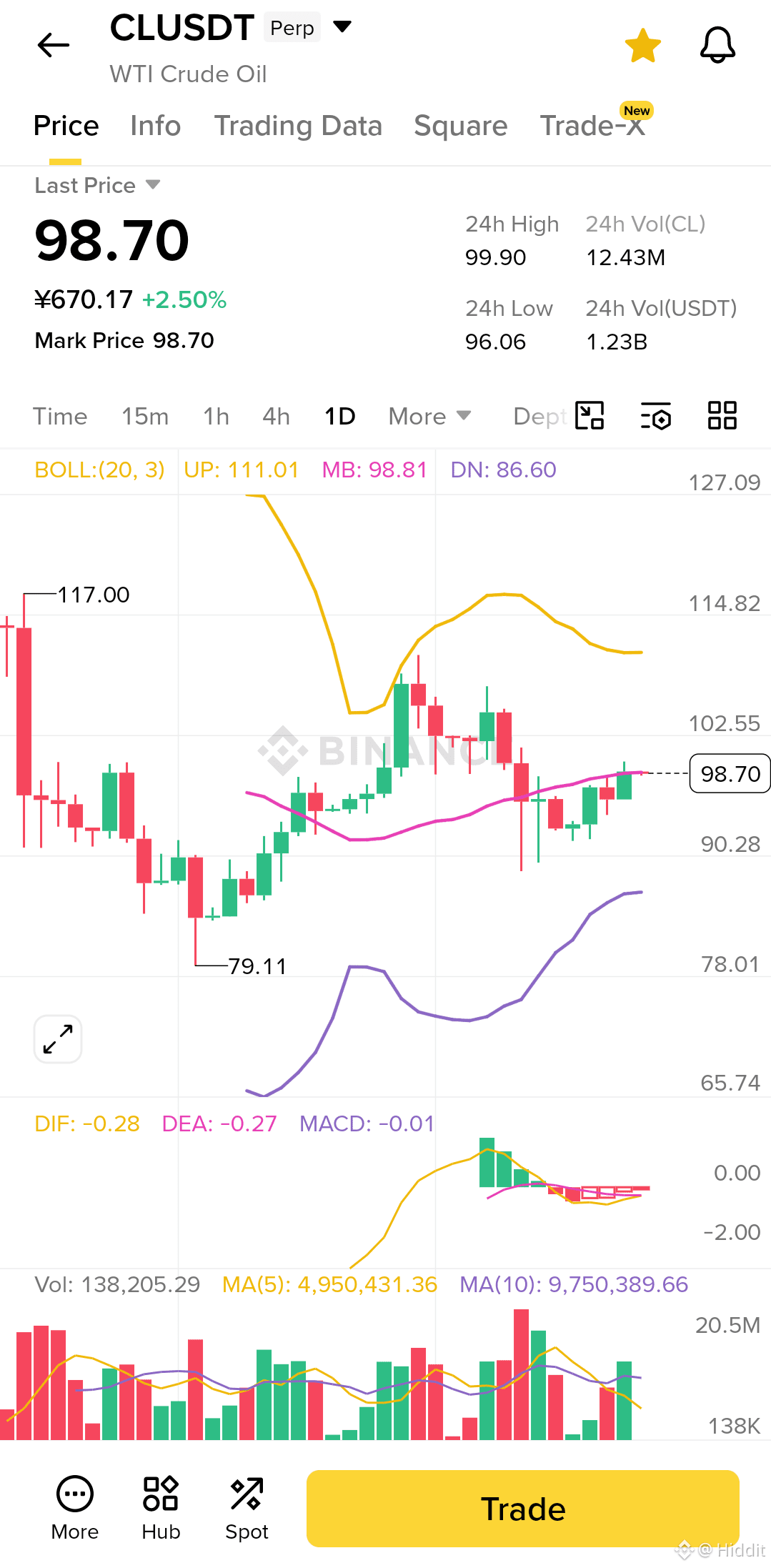Select the 4h chart interval

pyautogui.click(x=276, y=416)
